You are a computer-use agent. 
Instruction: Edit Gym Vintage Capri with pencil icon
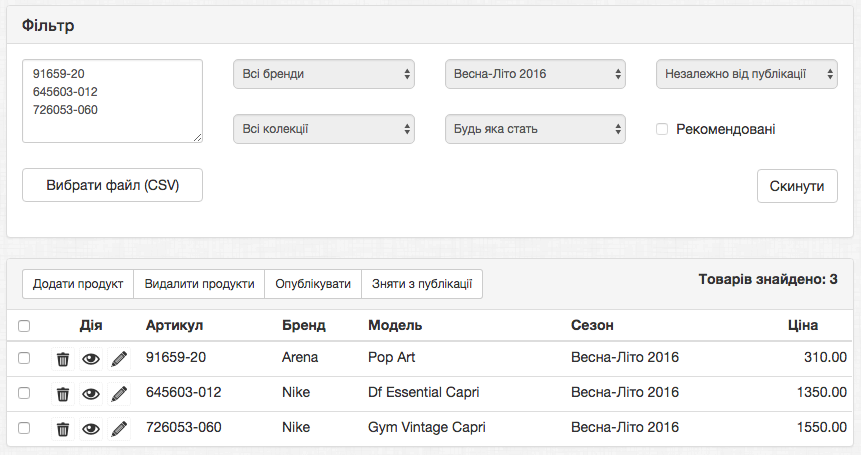120,429
